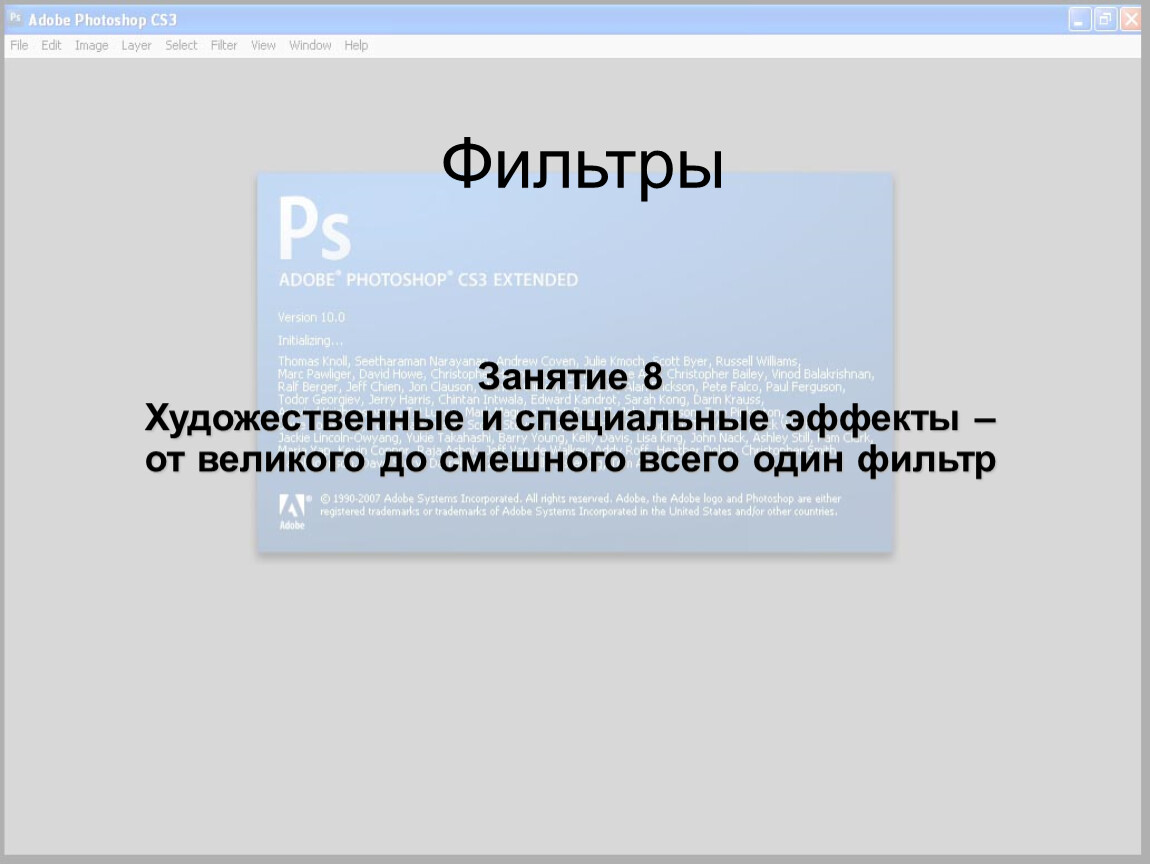The image size is (1150, 864).
Task: Click the 'Version 10.0' text
Action: coord(311,318)
